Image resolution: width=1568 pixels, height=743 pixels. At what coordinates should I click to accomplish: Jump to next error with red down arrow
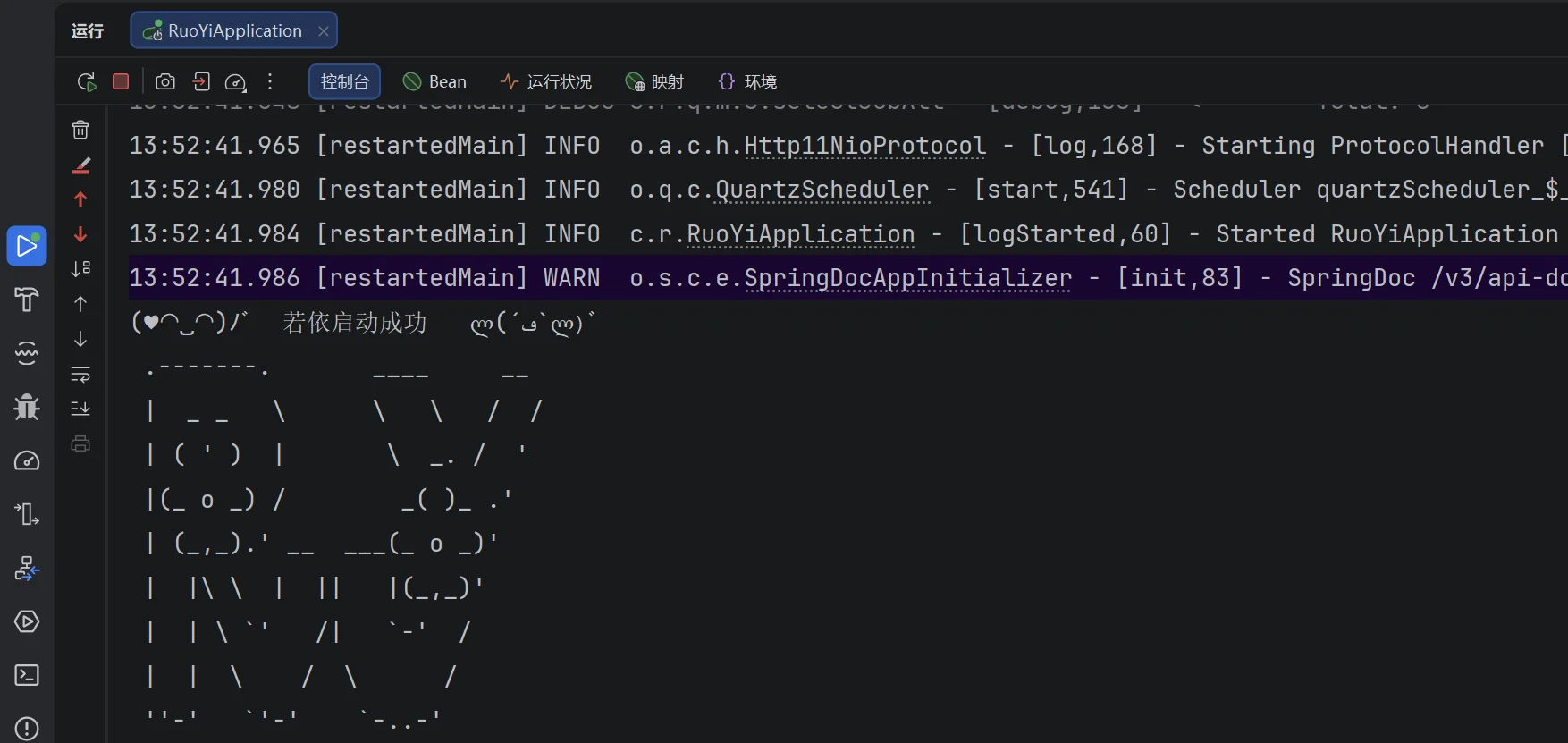point(80,234)
